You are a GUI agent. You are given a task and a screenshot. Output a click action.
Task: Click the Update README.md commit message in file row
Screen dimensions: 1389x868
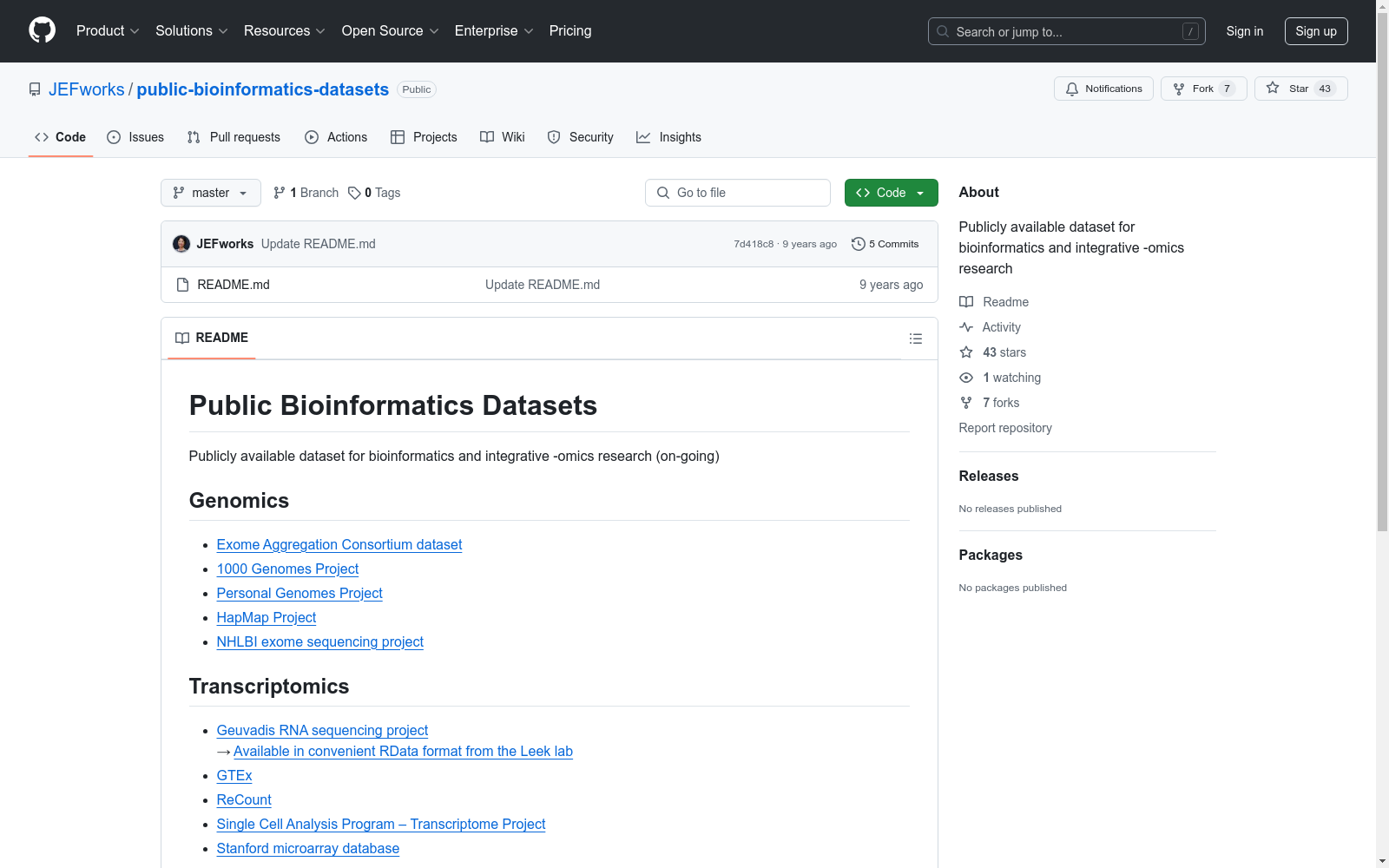(x=543, y=285)
